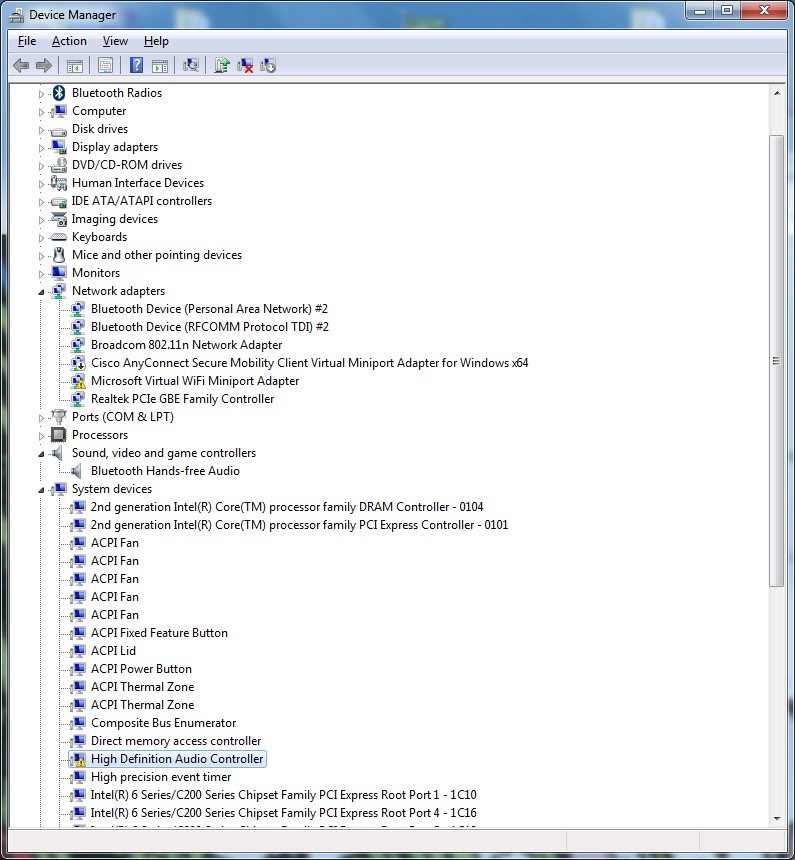Select Broadcom 802.11n Network Adapter
795x860 pixels.
point(187,345)
